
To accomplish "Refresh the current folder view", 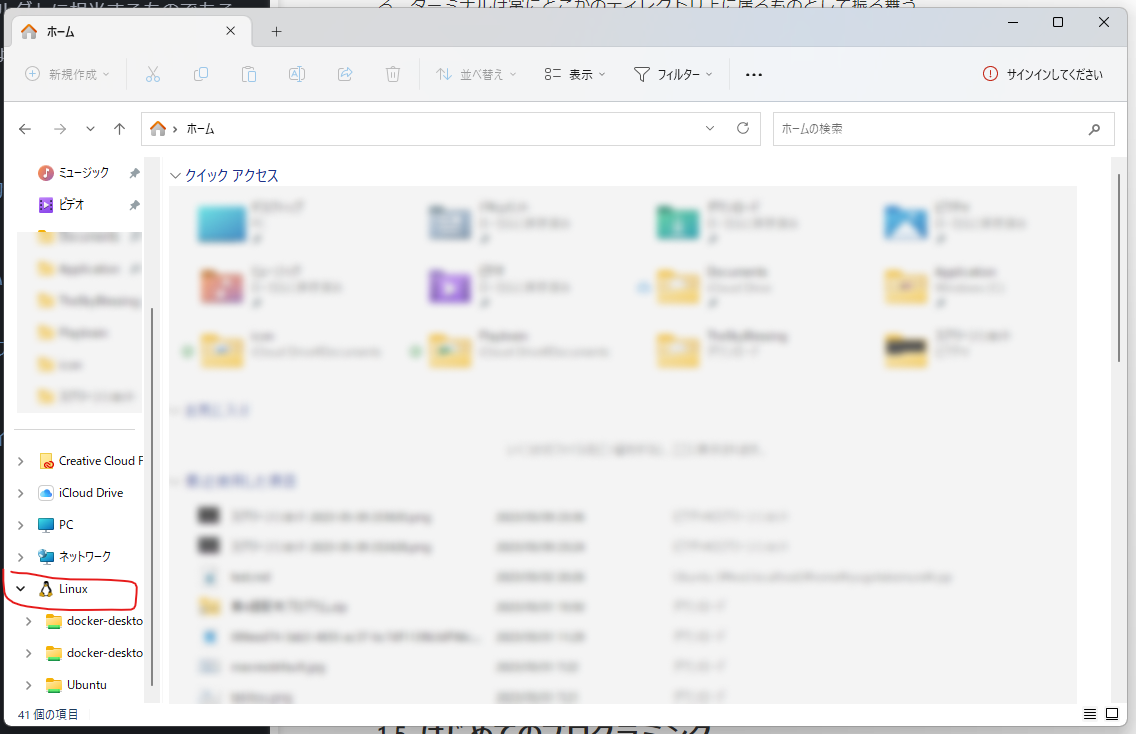I will coord(743,128).
